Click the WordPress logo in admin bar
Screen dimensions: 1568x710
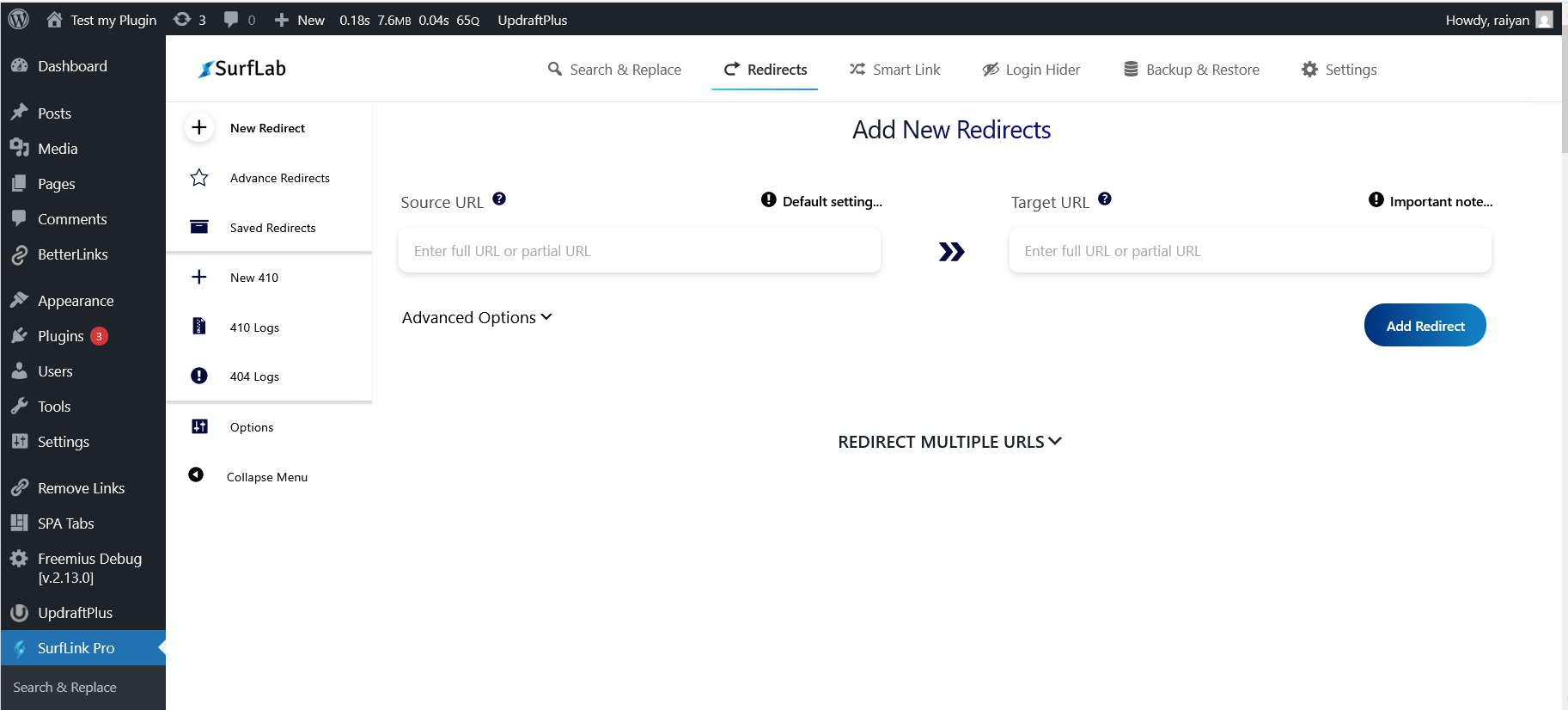(18, 19)
